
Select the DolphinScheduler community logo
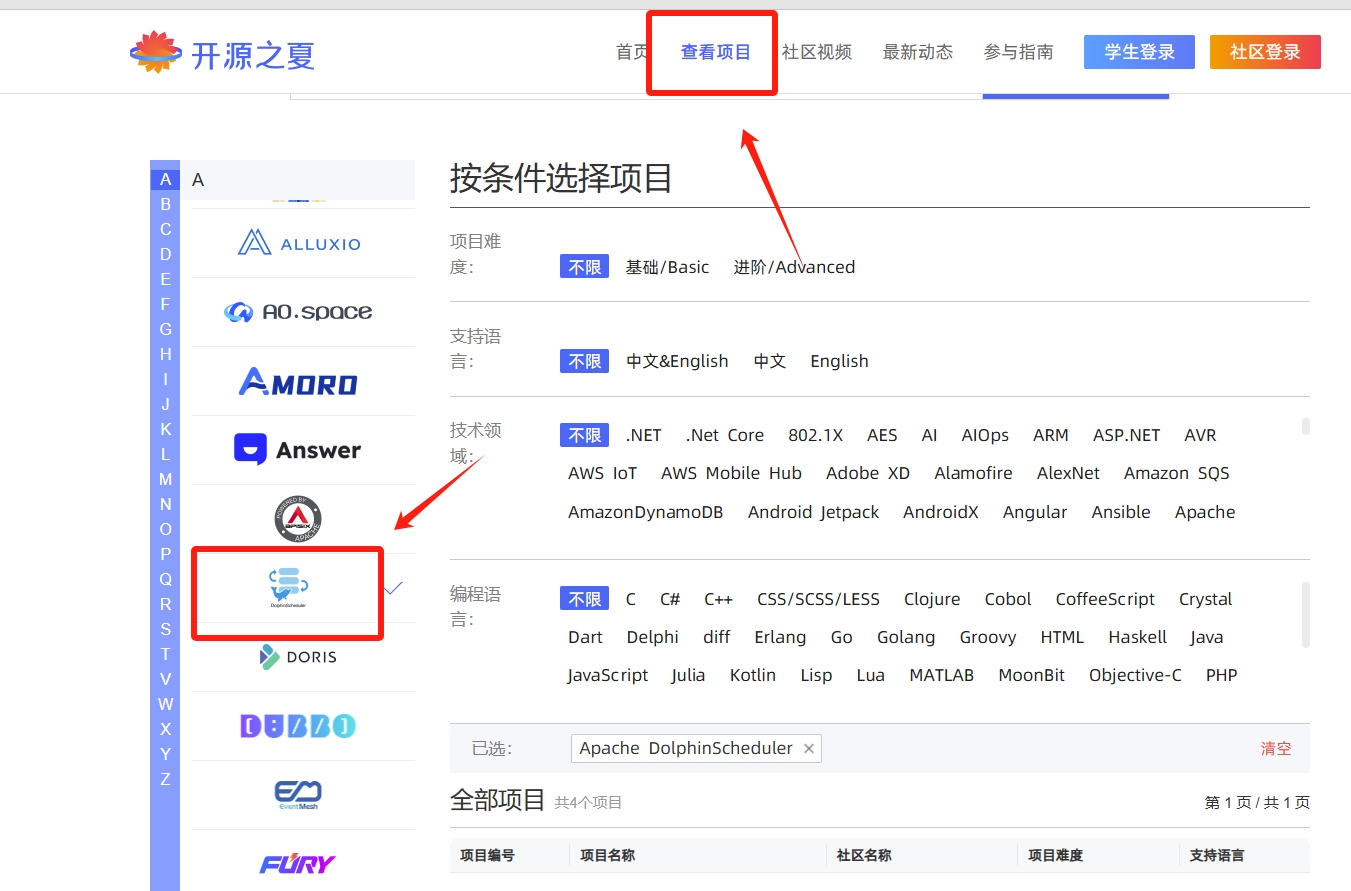tap(288, 589)
